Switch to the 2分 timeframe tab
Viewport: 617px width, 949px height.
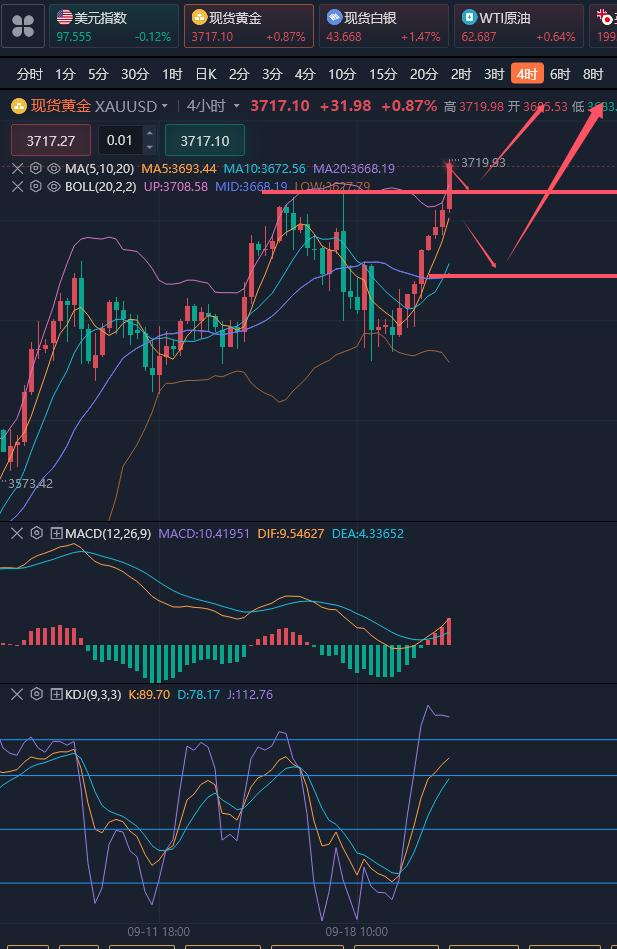(239, 74)
